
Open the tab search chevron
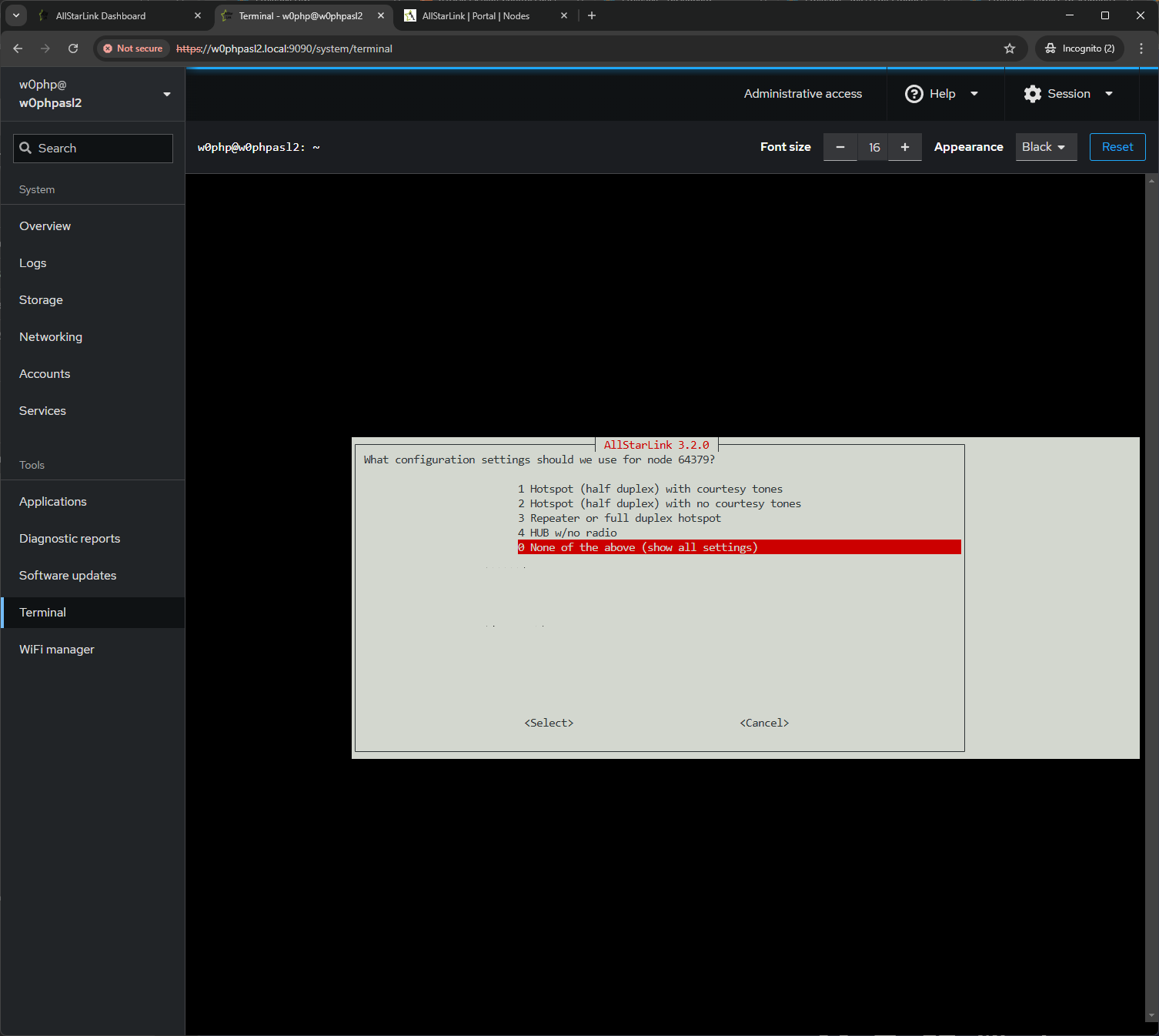[15, 15]
